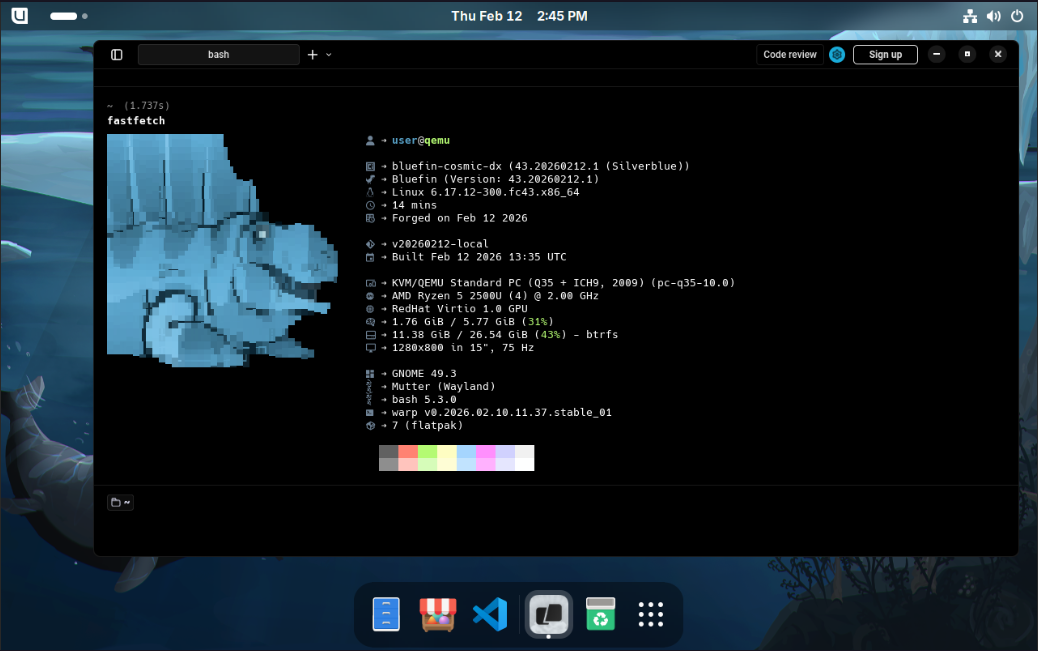Click the fastfetch command text
This screenshot has height=651, width=1038.
pyautogui.click(x=136, y=121)
